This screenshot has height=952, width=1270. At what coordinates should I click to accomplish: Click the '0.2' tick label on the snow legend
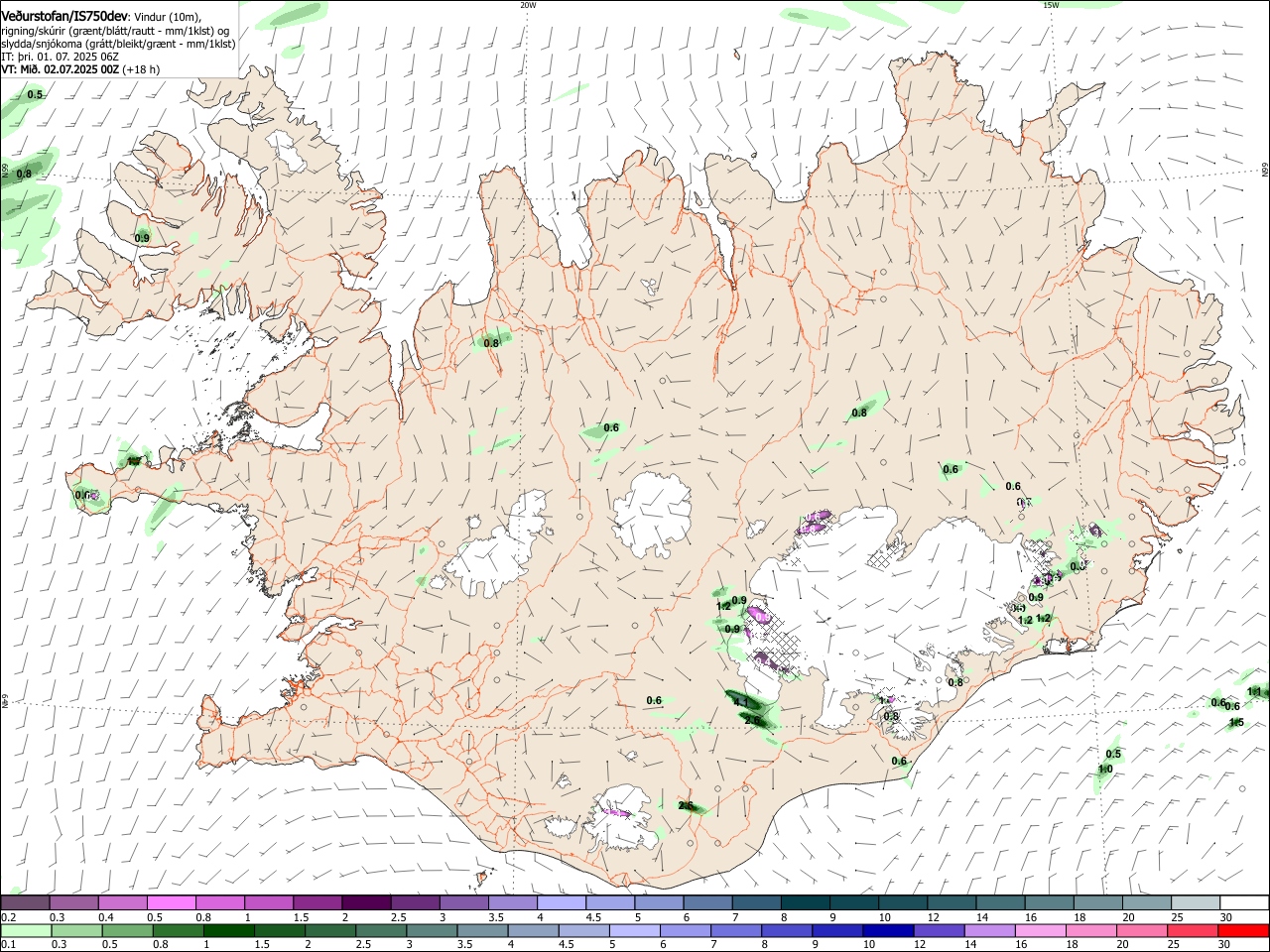(9, 917)
